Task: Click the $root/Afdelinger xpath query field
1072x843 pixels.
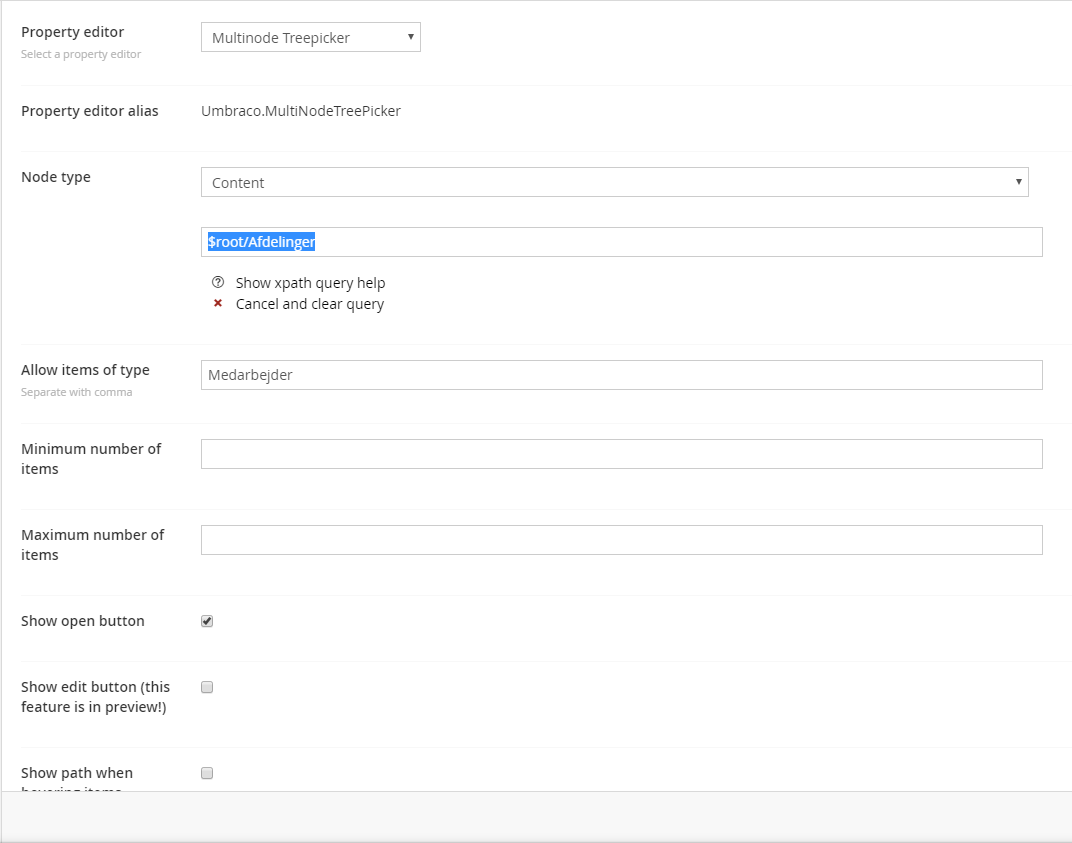Action: tap(621, 242)
